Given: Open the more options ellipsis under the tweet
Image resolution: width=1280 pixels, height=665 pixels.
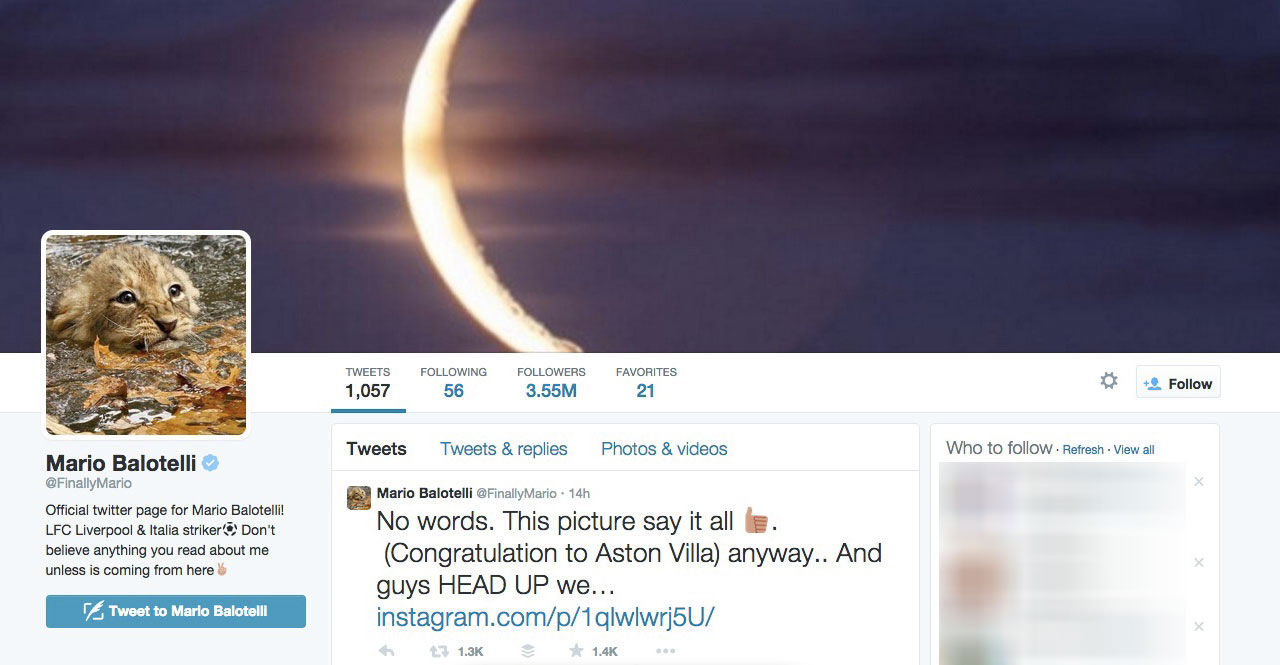Looking at the screenshot, I should click(x=665, y=651).
